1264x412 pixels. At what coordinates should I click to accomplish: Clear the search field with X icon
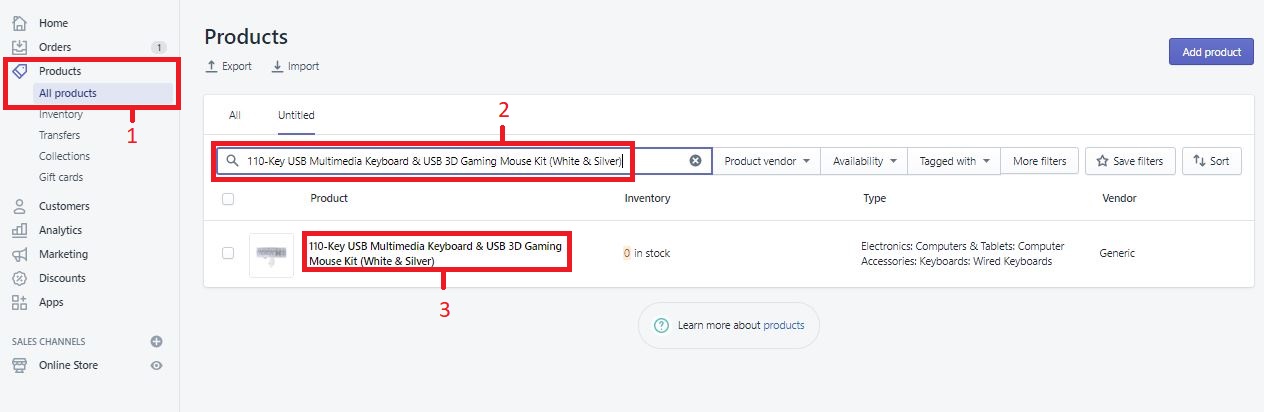(x=695, y=161)
